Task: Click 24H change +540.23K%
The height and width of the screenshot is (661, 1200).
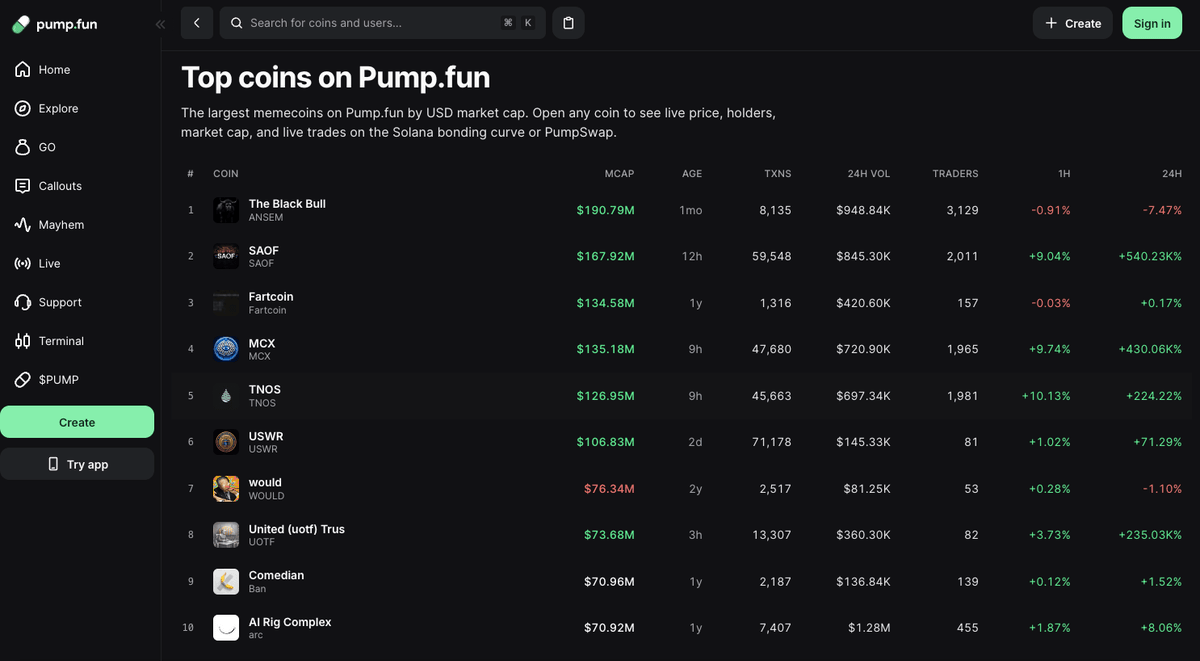Action: click(1150, 256)
